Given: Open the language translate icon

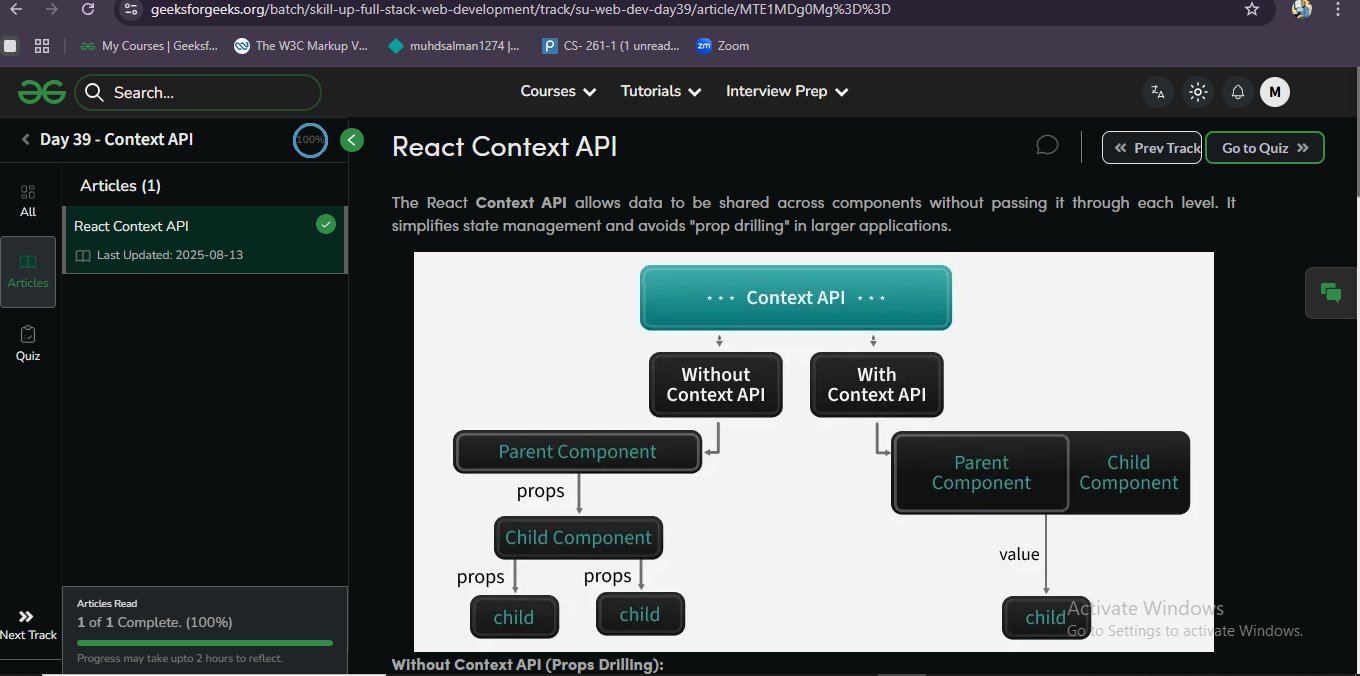Looking at the screenshot, I should point(1158,92).
